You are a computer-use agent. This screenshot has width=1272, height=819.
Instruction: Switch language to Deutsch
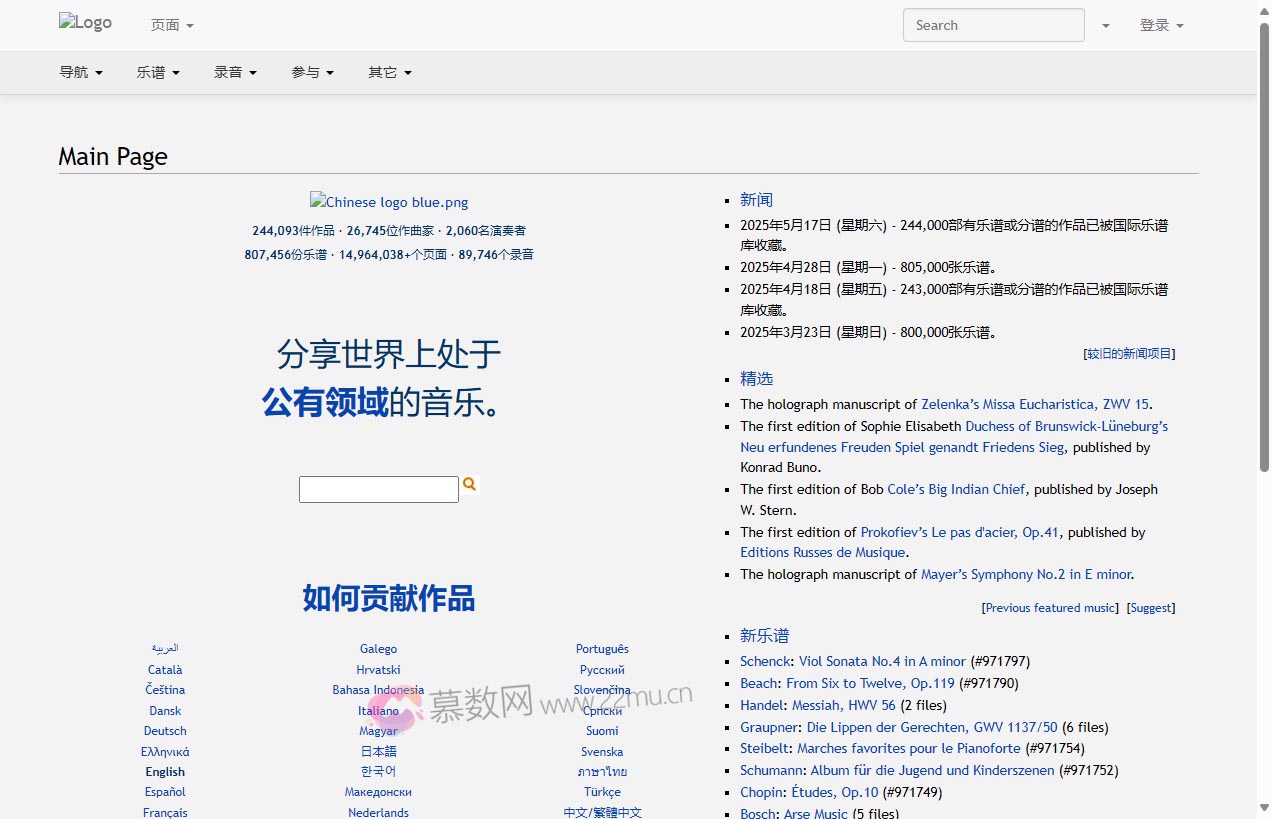click(x=164, y=730)
